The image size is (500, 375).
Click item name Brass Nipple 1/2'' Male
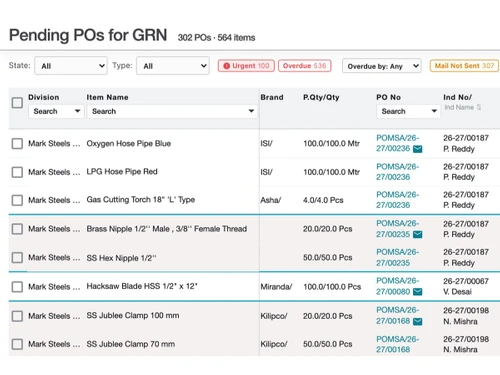(167, 229)
